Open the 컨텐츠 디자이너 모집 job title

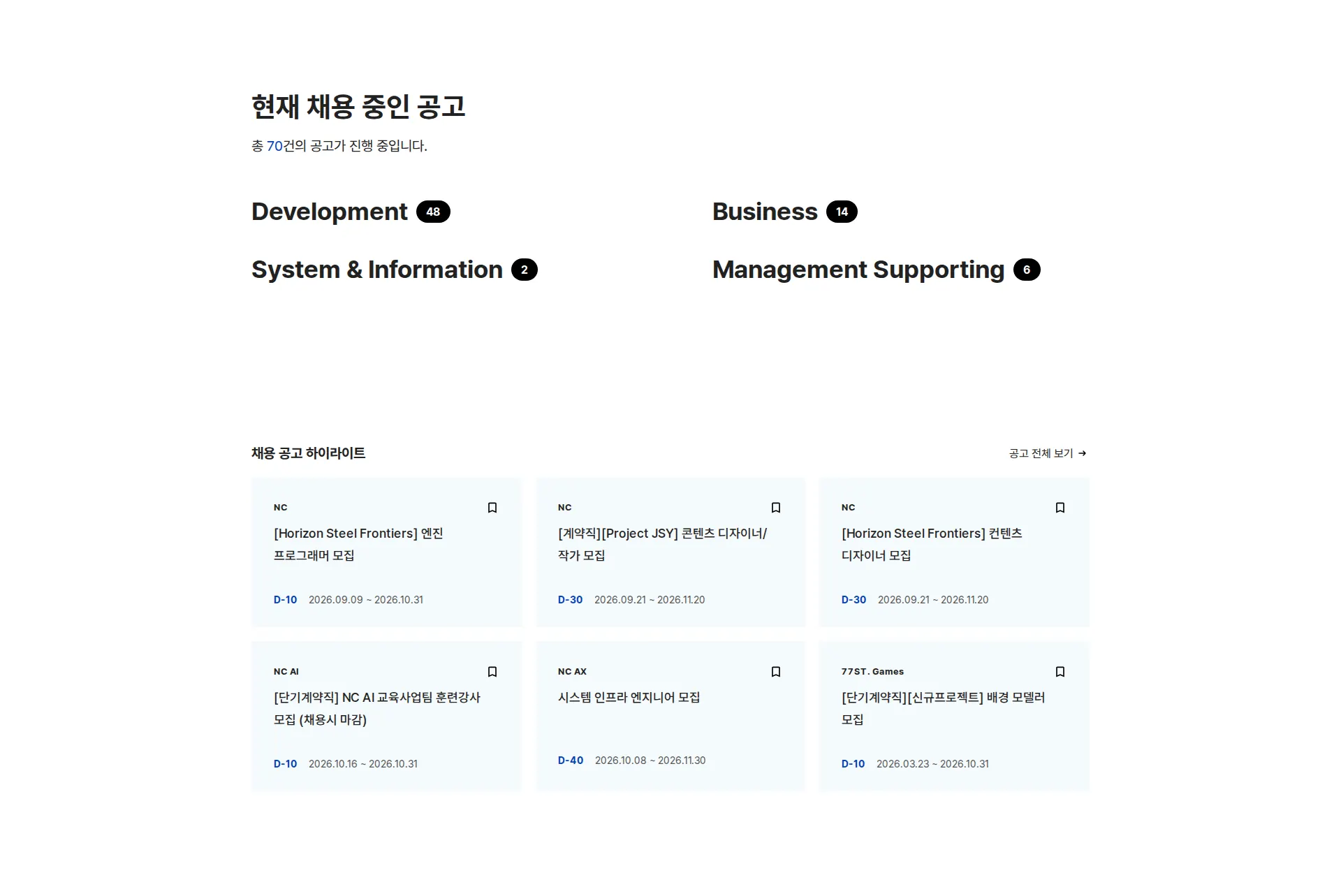932,544
